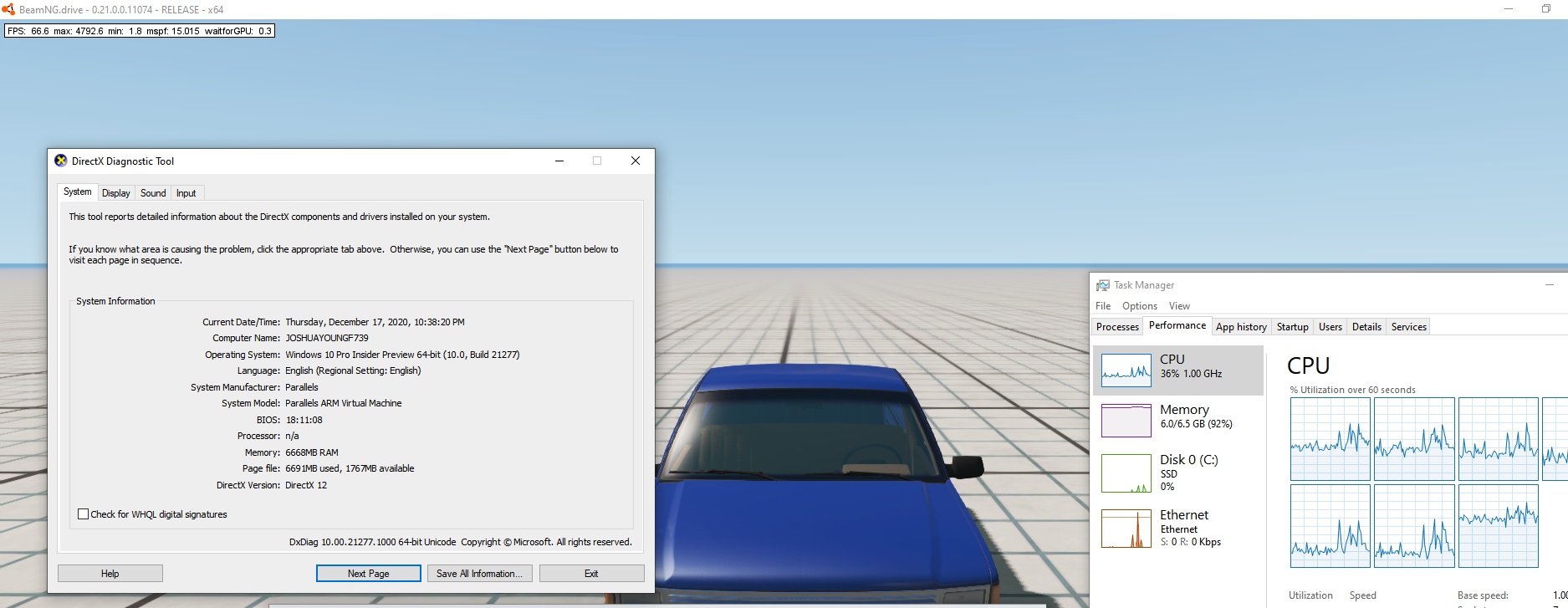Select the Input tab in DxDiag

tap(186, 193)
